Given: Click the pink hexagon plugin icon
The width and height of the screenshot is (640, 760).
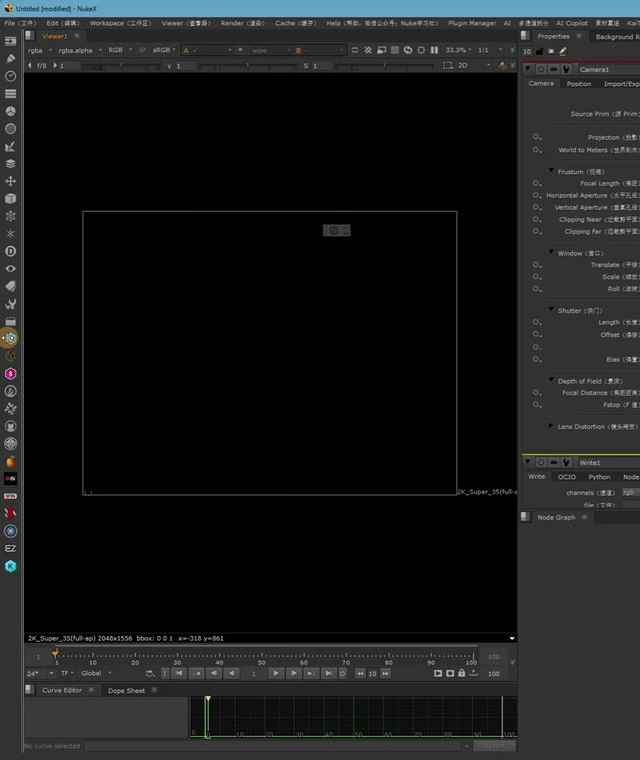Looking at the screenshot, I should point(10,374).
